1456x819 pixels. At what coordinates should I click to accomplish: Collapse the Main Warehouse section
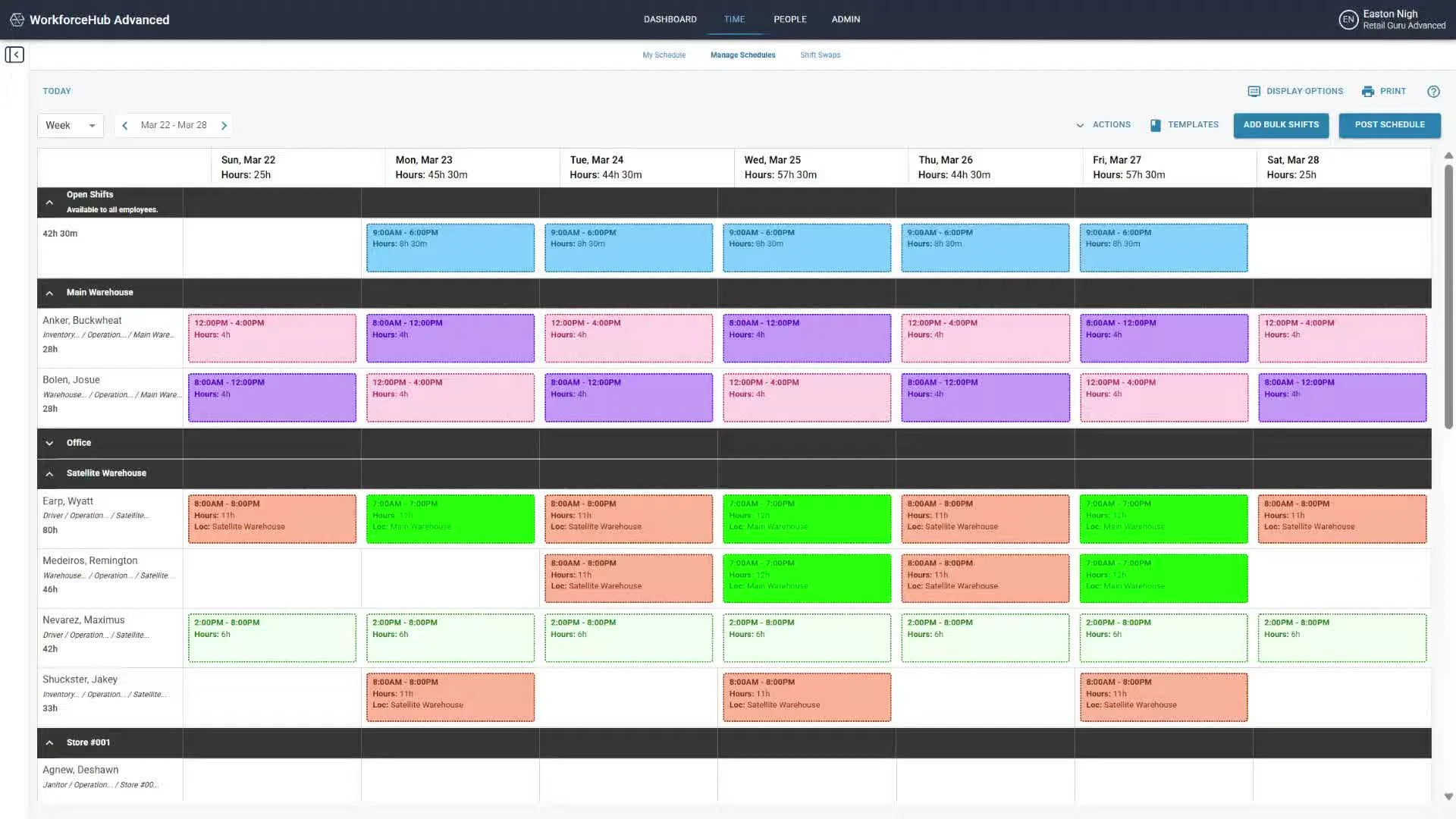49,293
